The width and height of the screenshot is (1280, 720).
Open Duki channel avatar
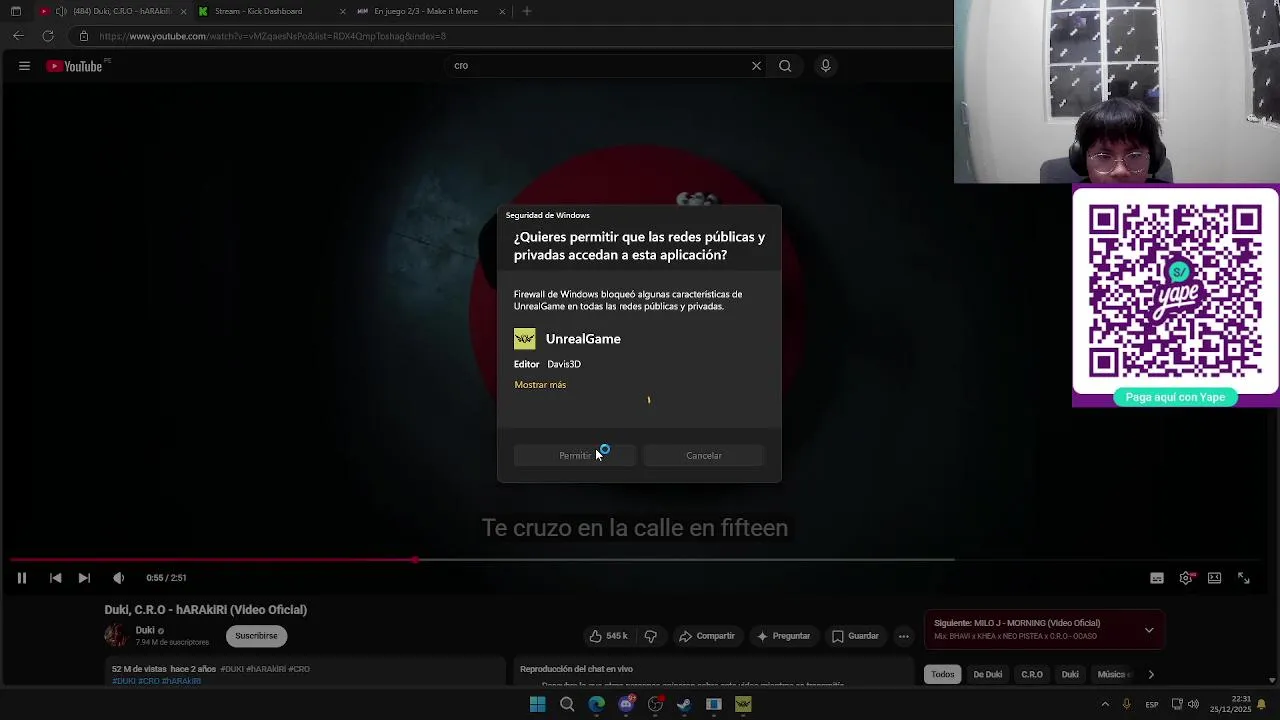[116, 635]
